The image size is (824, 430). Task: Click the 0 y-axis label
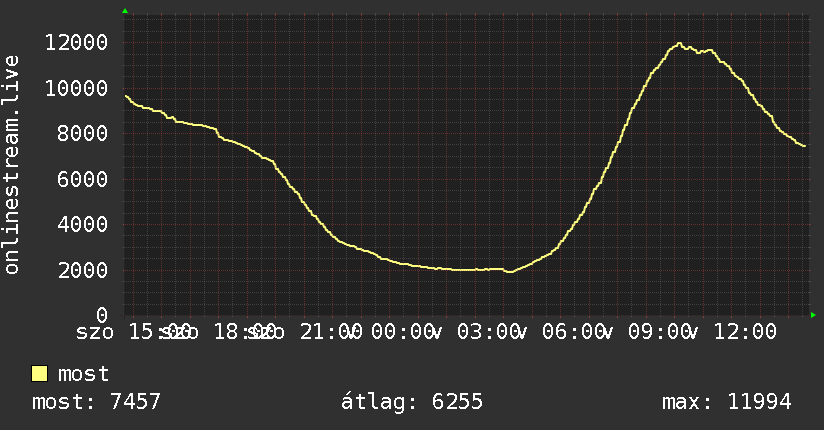[102, 315]
